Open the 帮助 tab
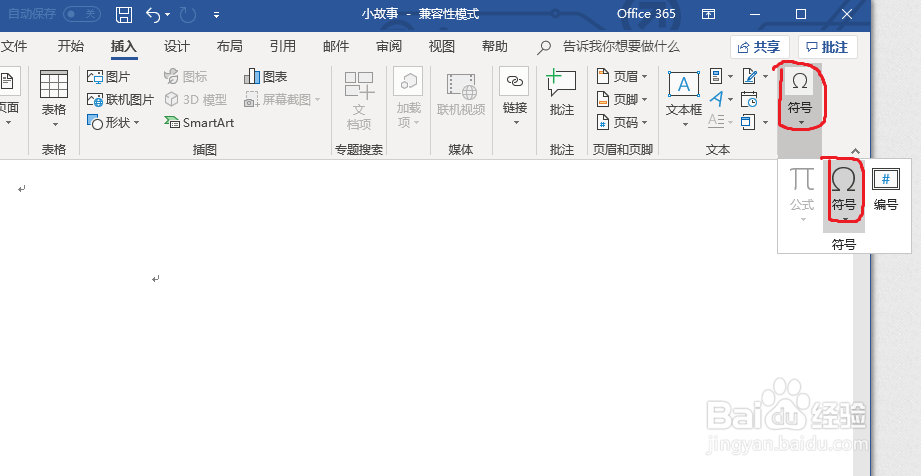 [495, 46]
